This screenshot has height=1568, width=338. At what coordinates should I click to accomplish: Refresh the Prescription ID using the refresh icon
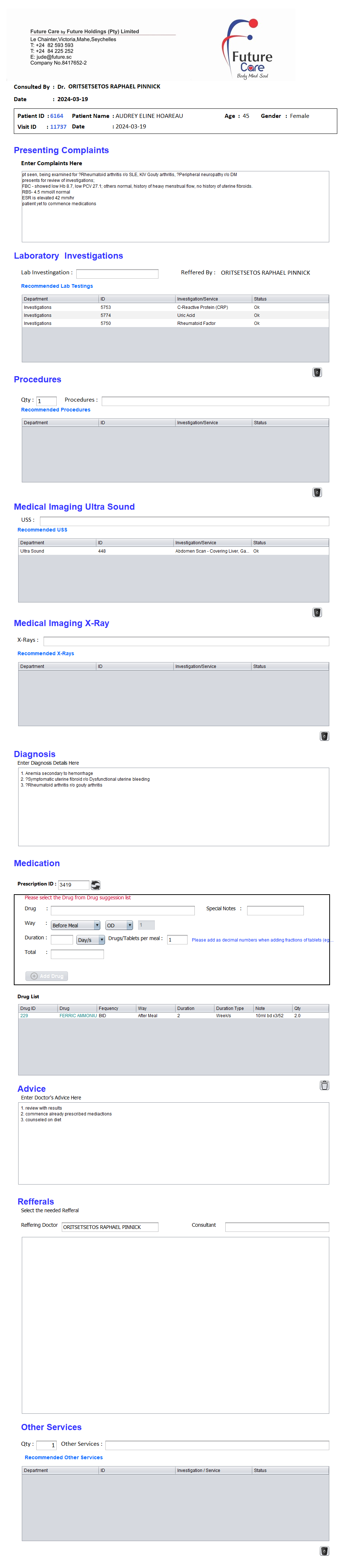pyautogui.click(x=96, y=885)
